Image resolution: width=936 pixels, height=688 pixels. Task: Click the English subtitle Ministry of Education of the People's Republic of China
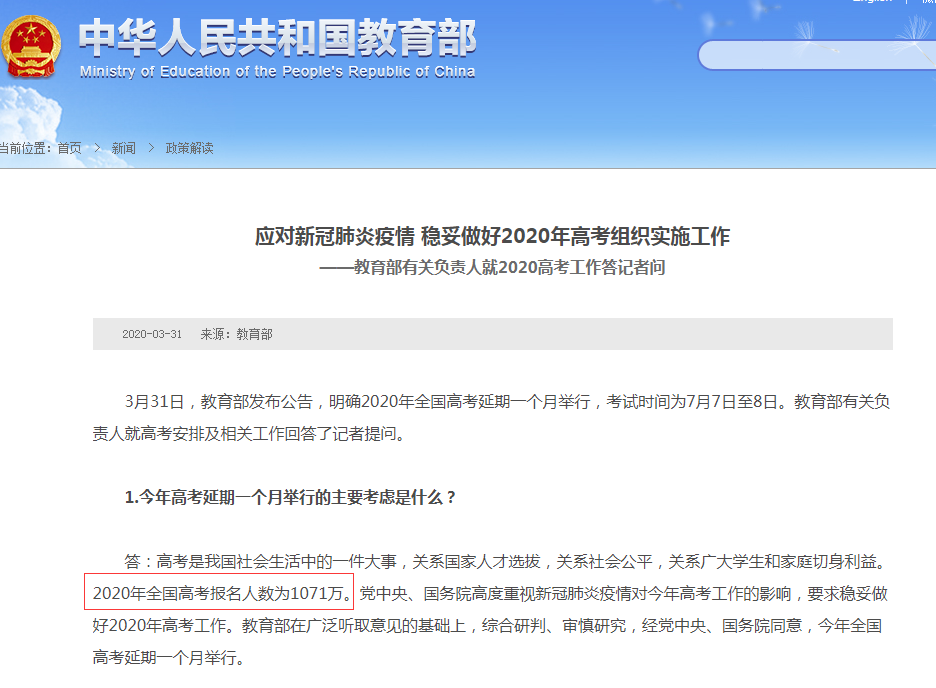point(278,72)
